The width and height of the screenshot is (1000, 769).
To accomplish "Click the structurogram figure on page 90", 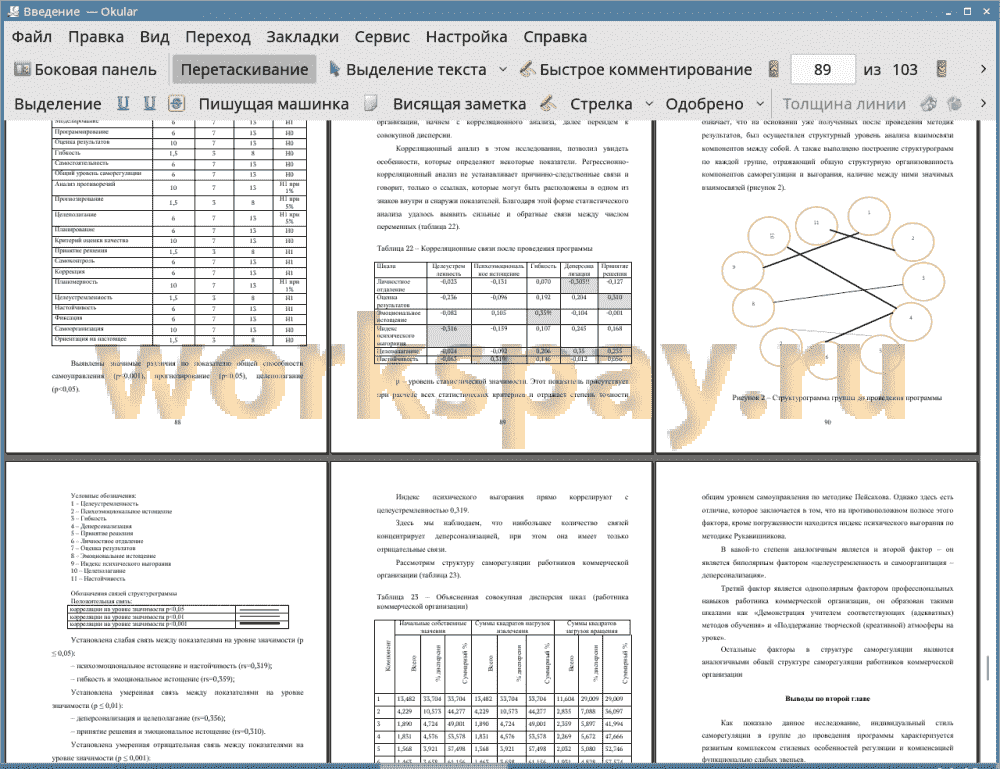I will coord(832,286).
